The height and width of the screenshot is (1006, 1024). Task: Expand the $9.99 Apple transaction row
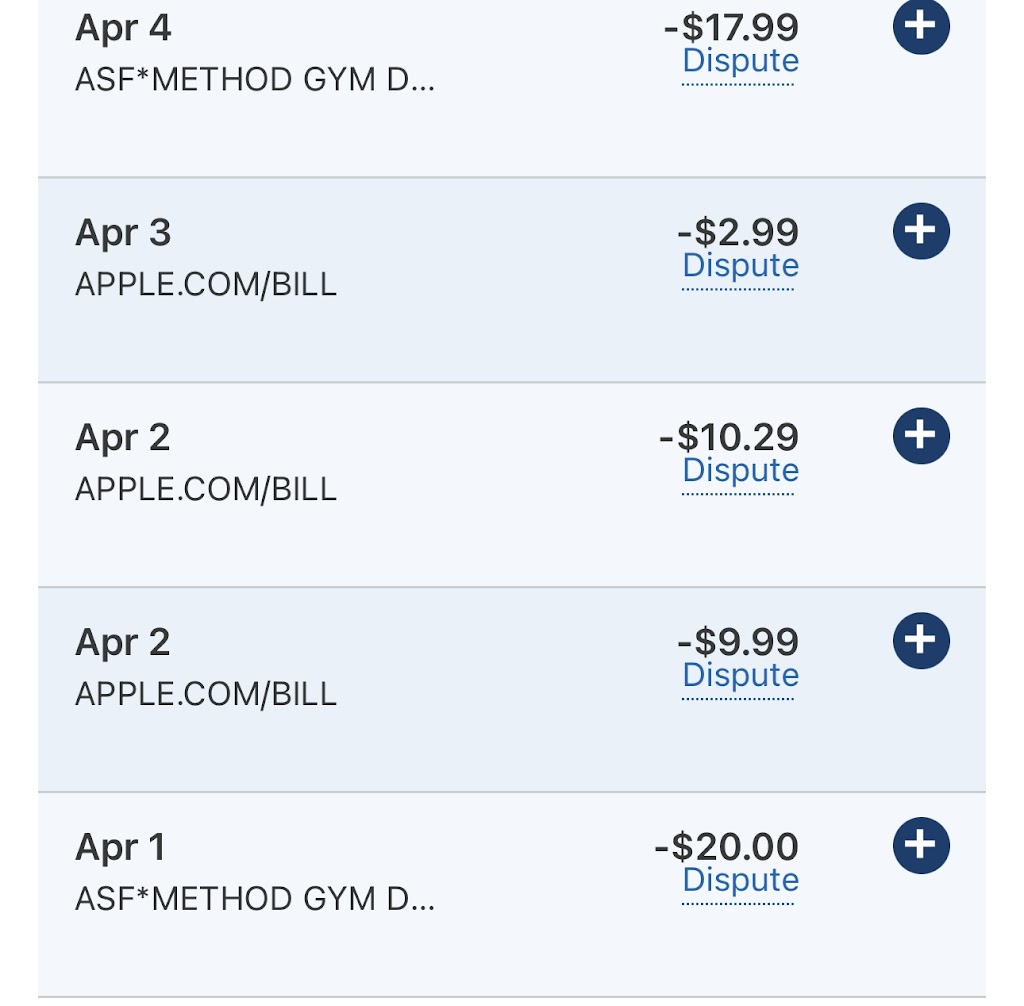pos(920,641)
